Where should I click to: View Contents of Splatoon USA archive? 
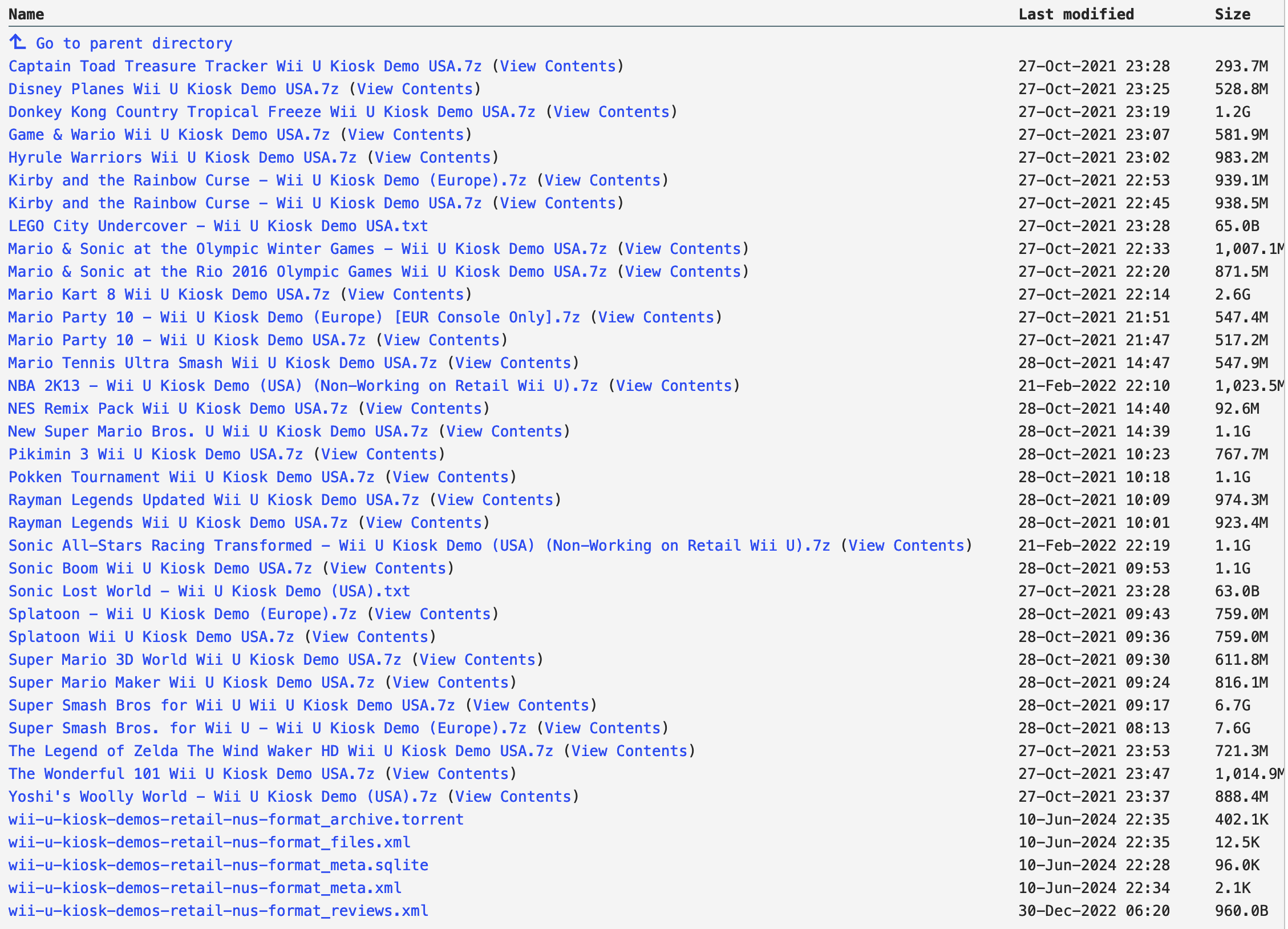click(370, 637)
